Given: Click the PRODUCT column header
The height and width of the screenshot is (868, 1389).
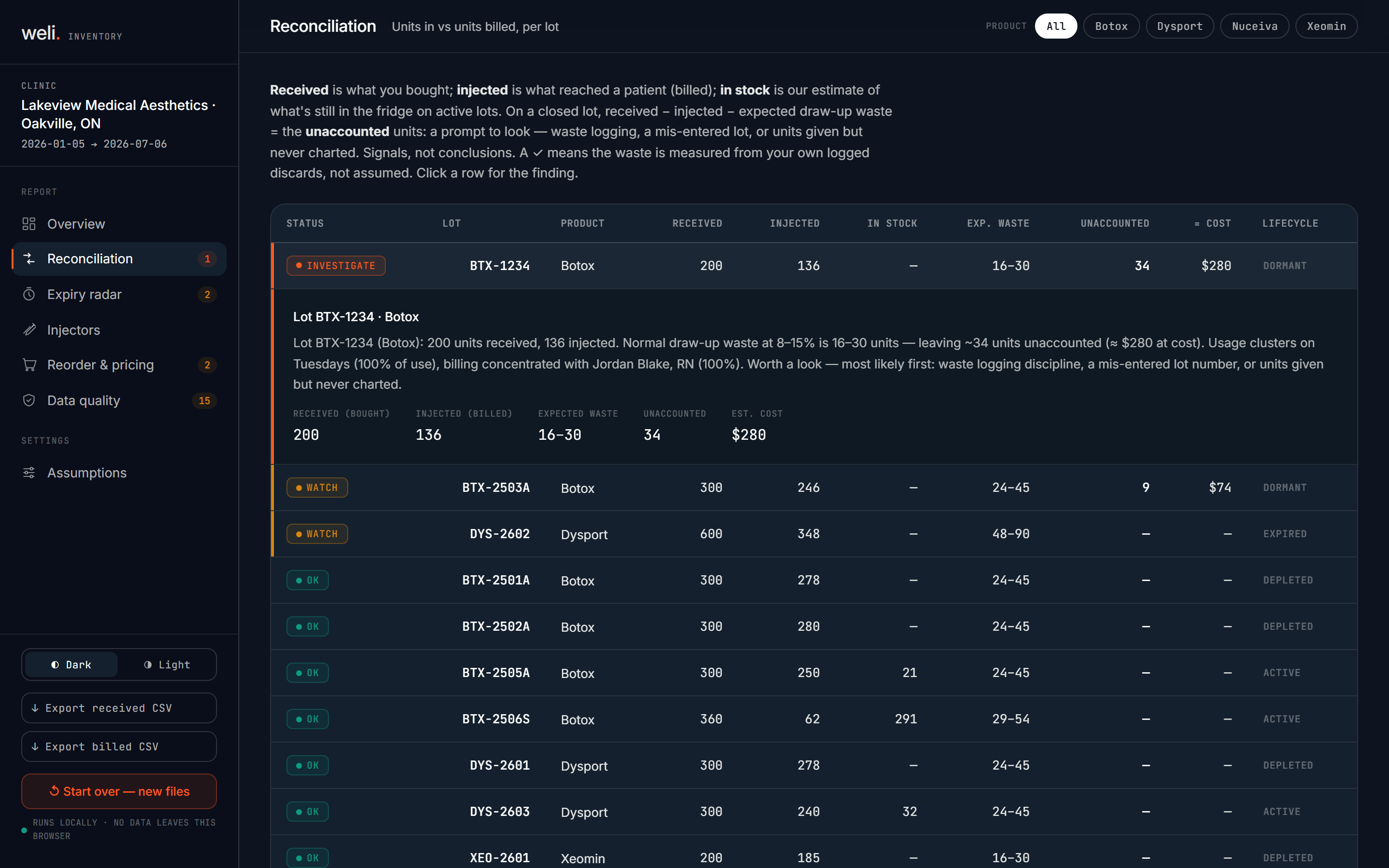Looking at the screenshot, I should (583, 223).
